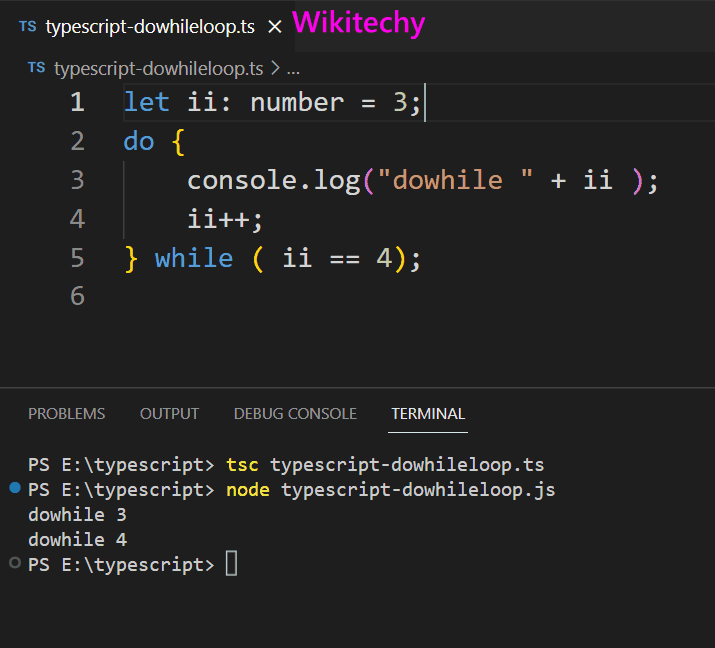
Task: Click the grey circle decoration at last prompt
Action: [x=15, y=563]
